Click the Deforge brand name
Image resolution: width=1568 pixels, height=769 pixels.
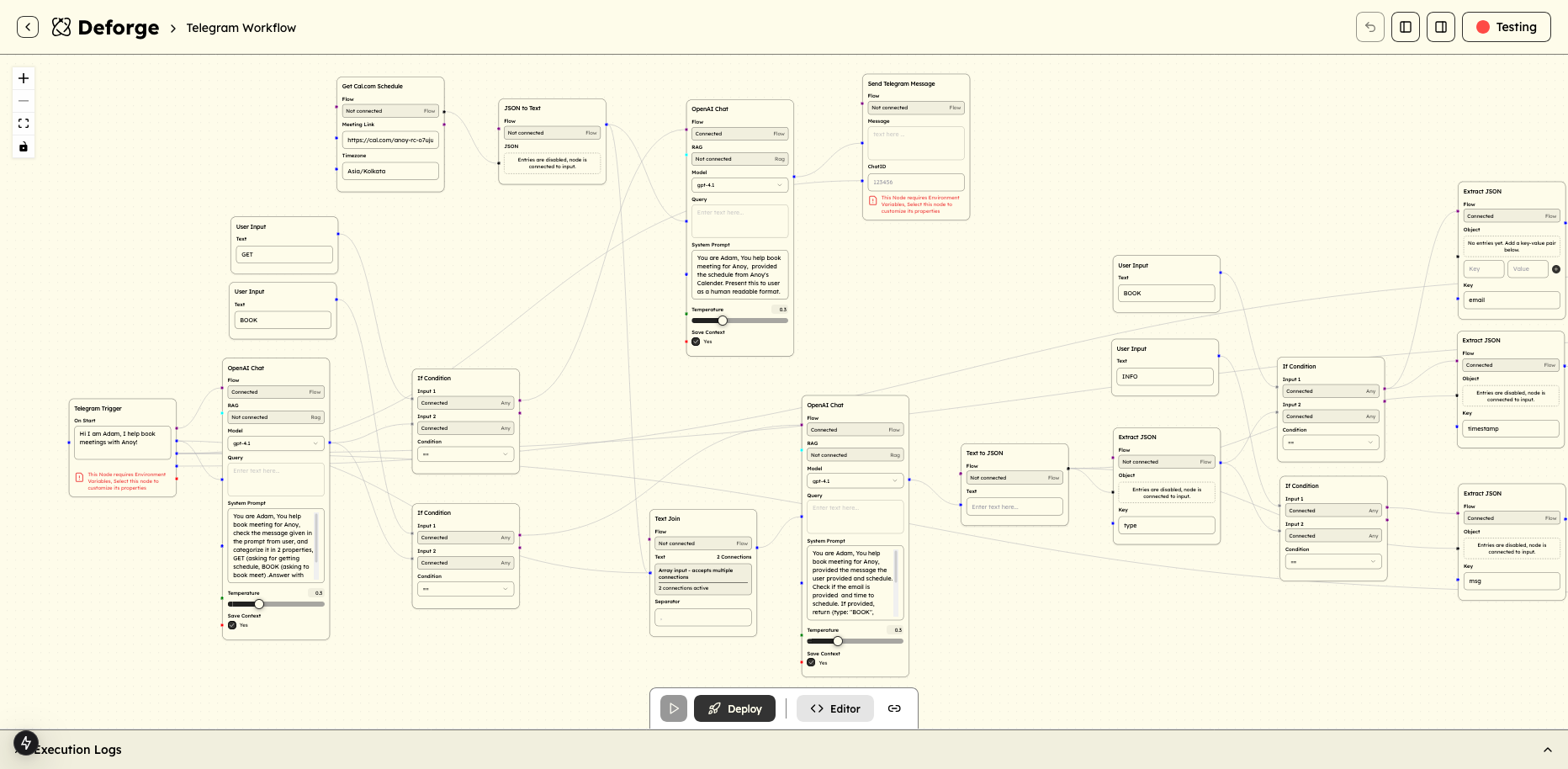pyautogui.click(x=119, y=28)
